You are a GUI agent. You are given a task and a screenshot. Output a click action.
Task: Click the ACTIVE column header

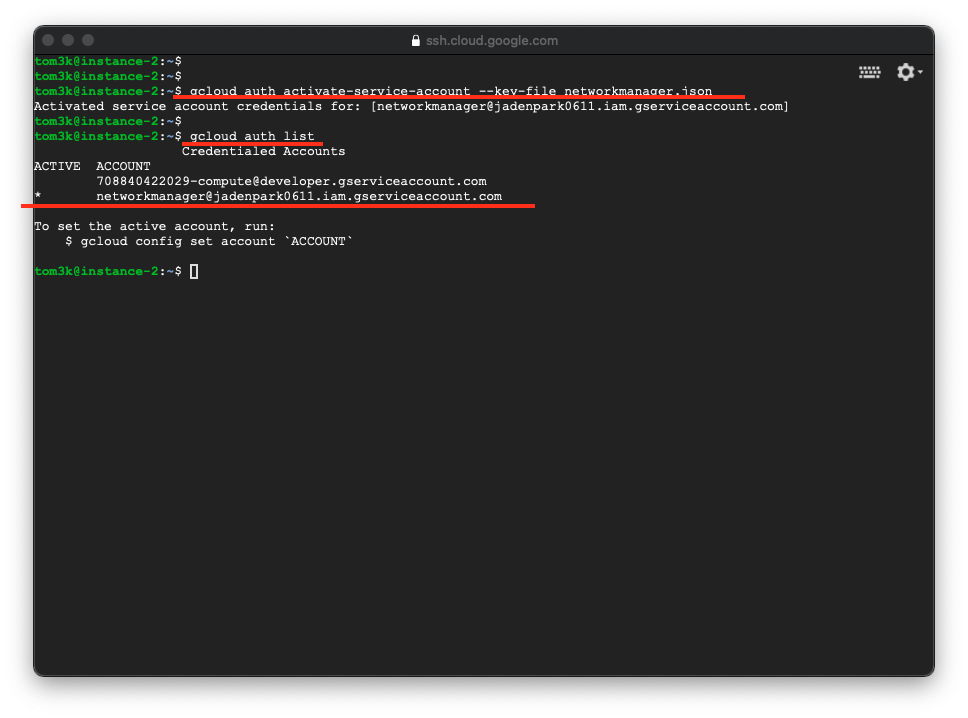coord(57,166)
